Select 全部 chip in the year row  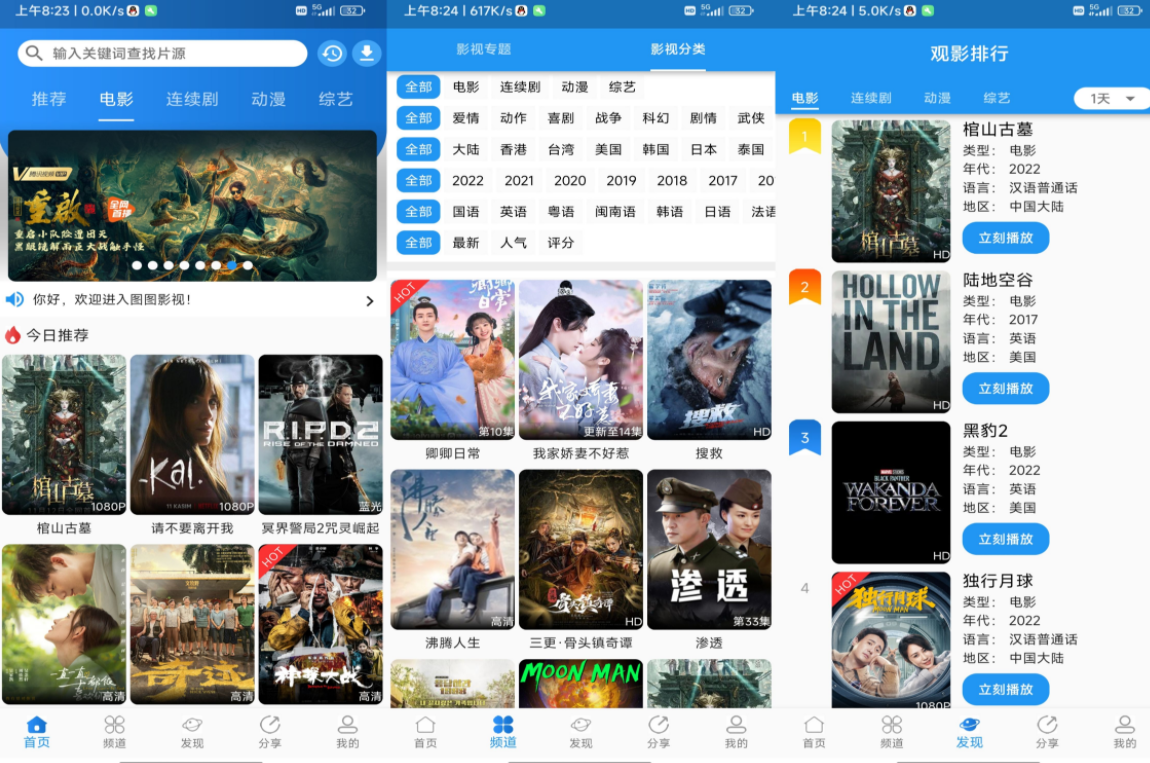[419, 180]
